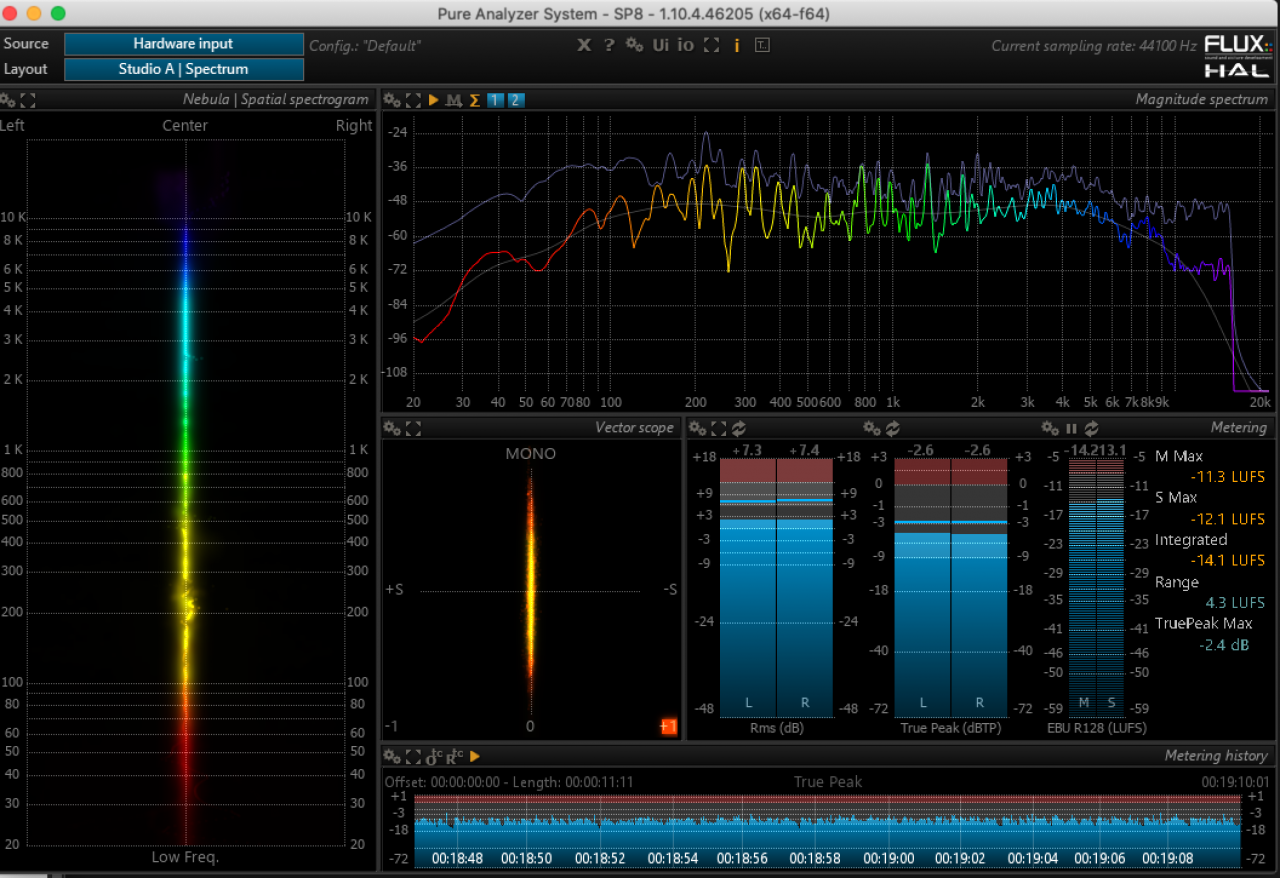
Task: Click the left Rms meter bar labeled L
Action: 748,587
